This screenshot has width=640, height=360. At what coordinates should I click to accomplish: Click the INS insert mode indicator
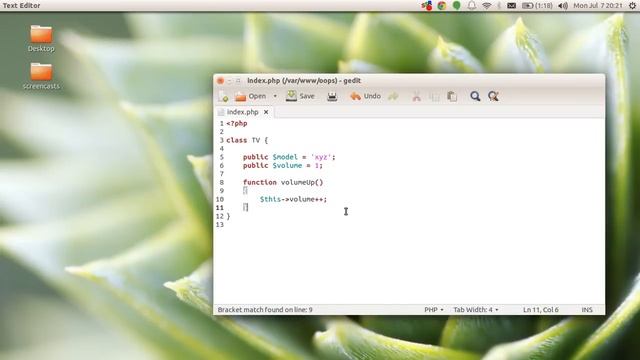[587, 310]
